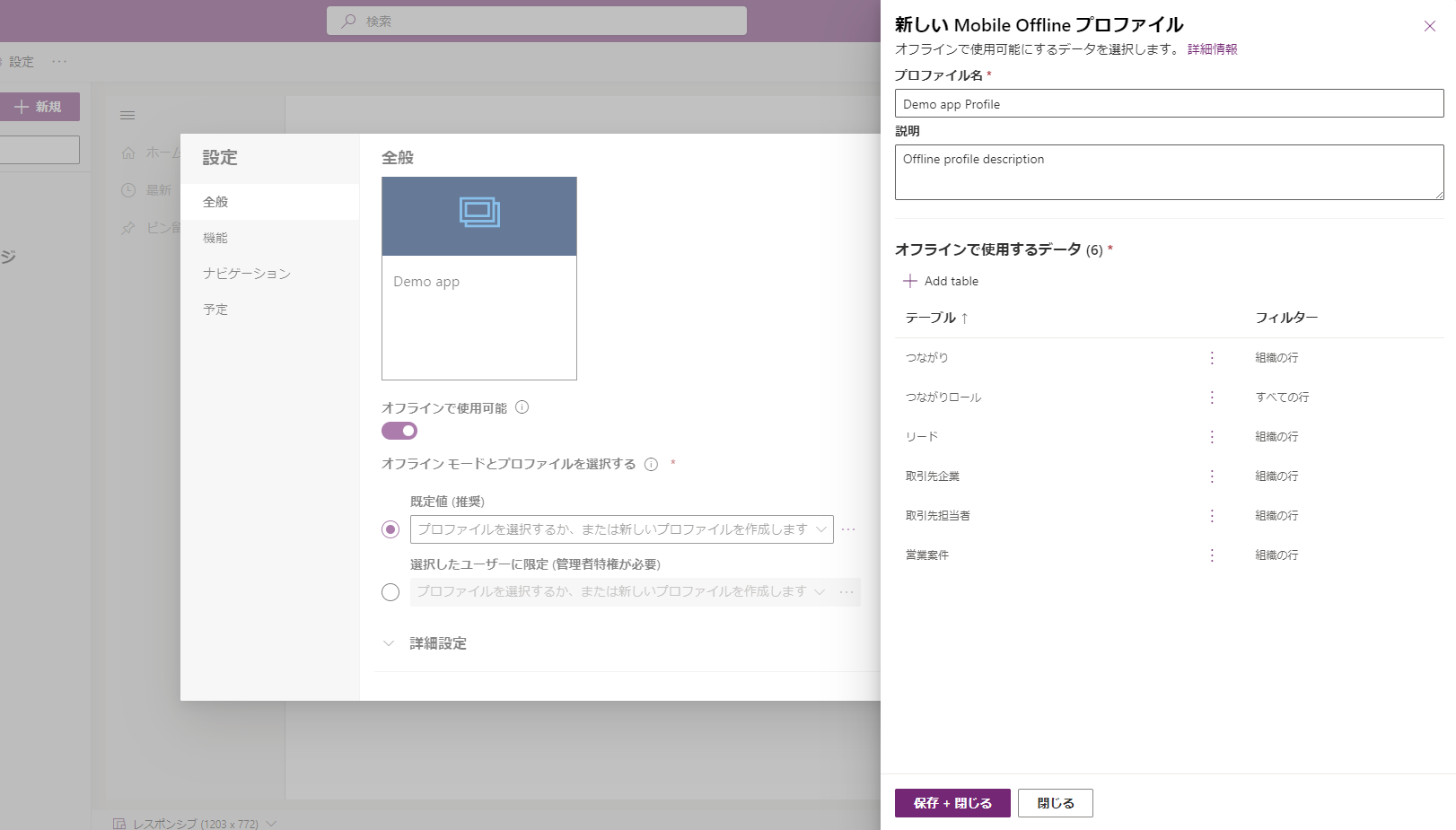Click the 取引先担当者 table name
This screenshot has height=830, width=1456.
point(938,516)
